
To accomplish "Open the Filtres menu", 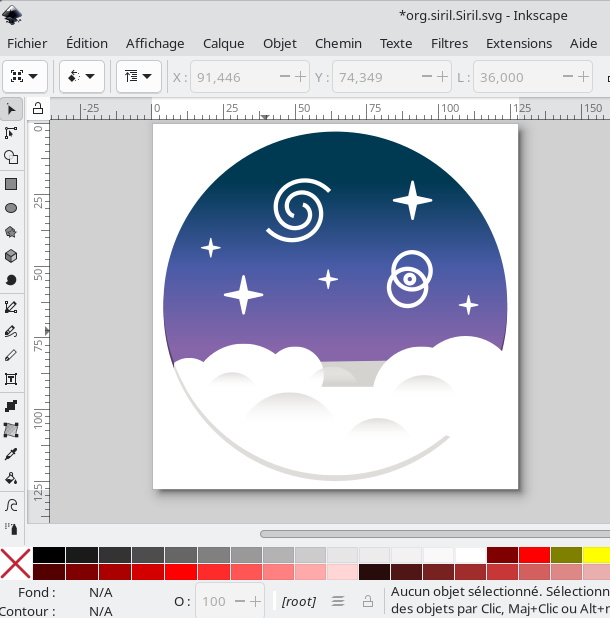I will [449, 43].
